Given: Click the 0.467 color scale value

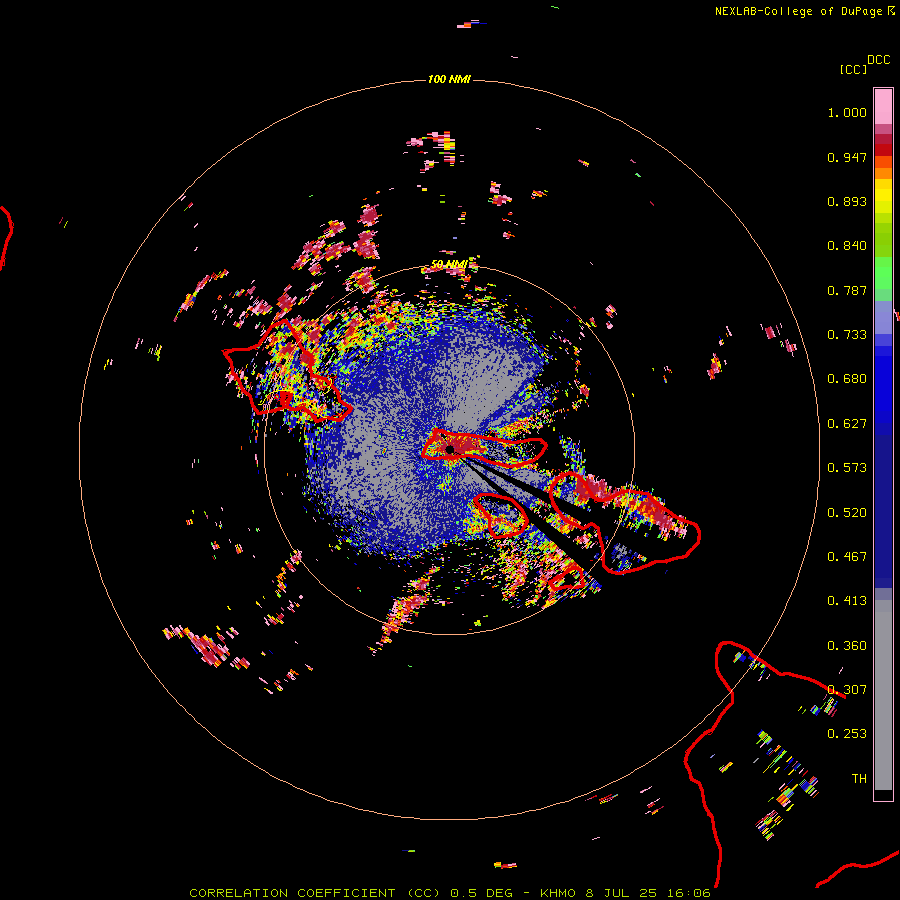Looking at the screenshot, I should click(847, 557).
